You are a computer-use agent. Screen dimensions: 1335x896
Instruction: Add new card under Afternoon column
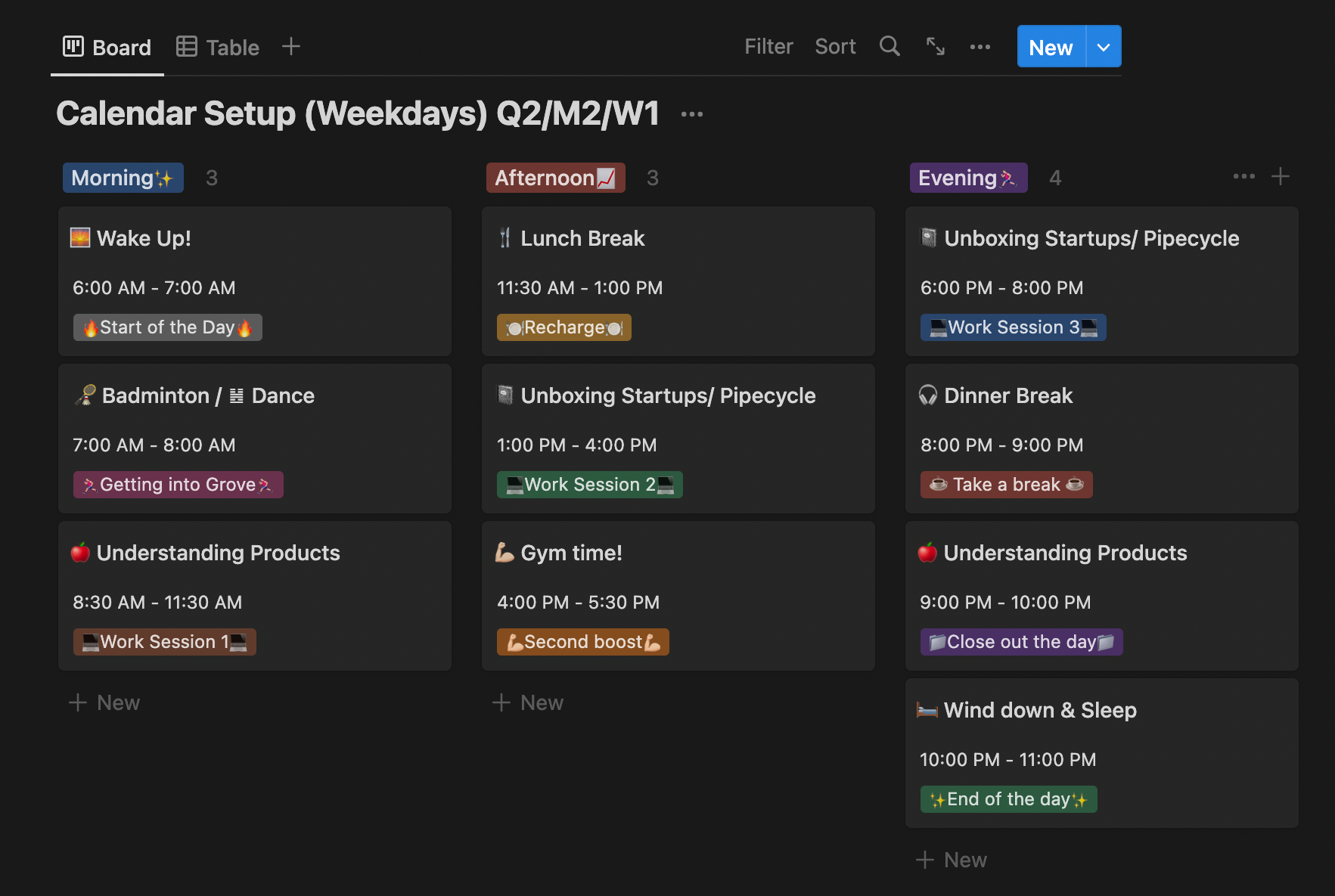529,702
